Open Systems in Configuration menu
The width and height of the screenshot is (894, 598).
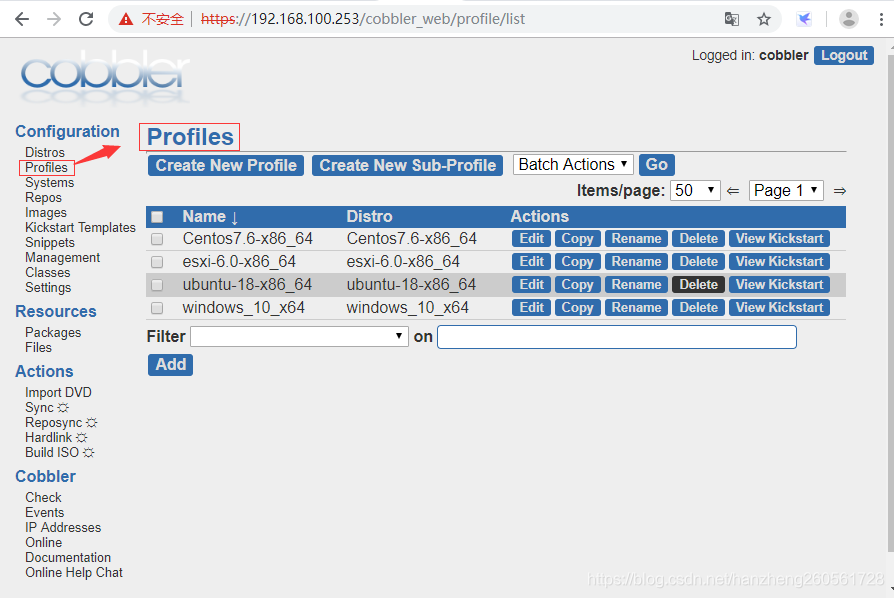50,182
